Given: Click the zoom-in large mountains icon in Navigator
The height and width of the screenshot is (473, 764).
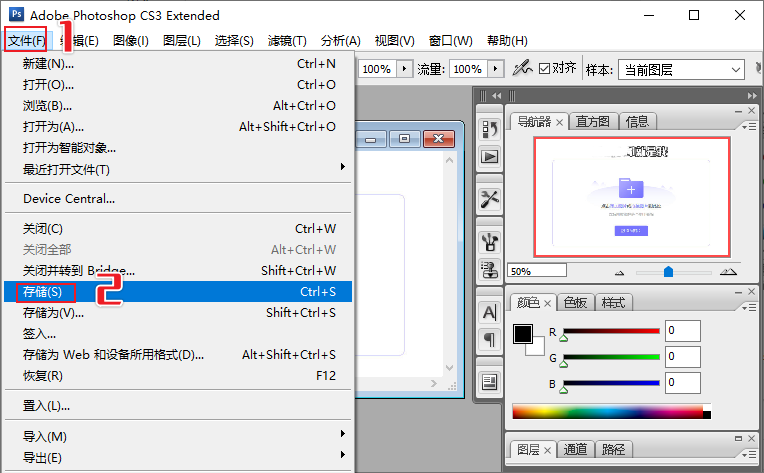Looking at the screenshot, I should (728, 272).
